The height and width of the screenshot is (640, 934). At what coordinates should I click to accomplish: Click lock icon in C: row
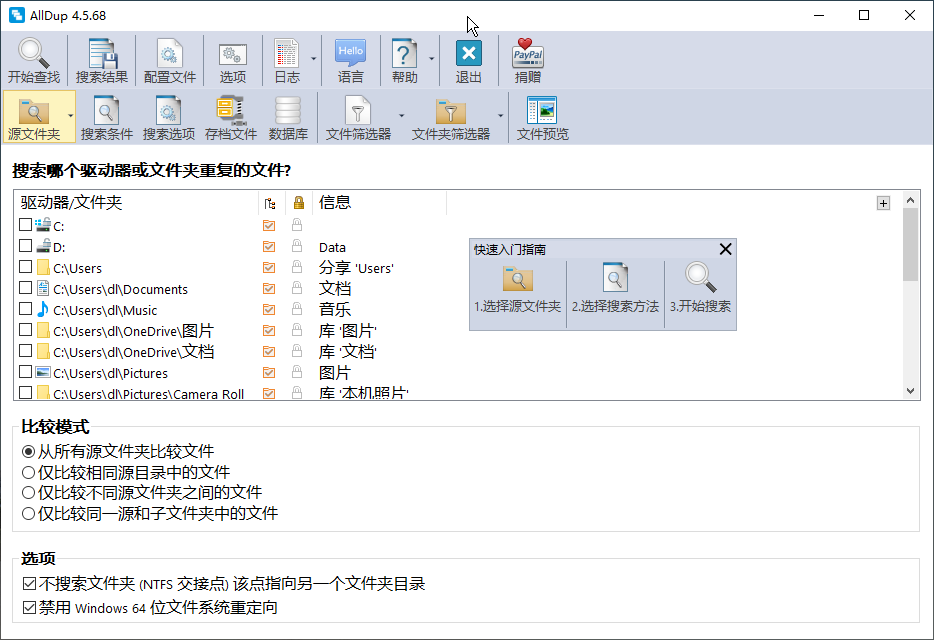click(297, 225)
